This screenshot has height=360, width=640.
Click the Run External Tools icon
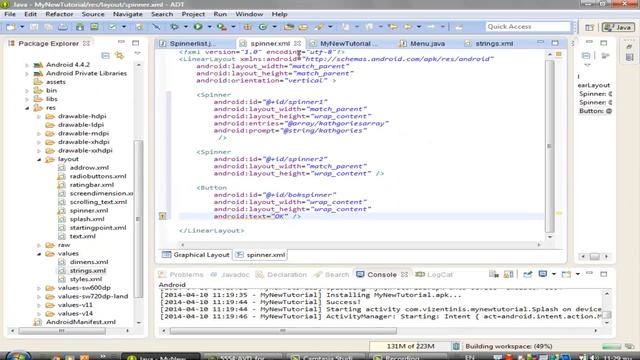coord(221,27)
